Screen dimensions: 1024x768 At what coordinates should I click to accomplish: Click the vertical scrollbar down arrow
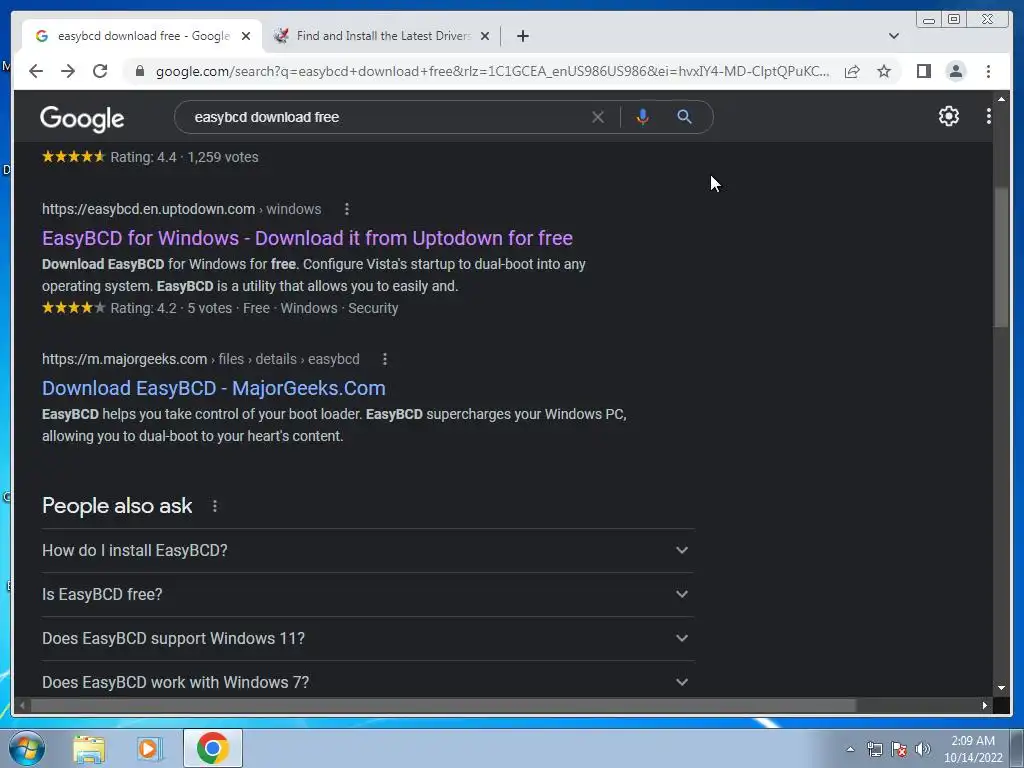click(x=1000, y=688)
